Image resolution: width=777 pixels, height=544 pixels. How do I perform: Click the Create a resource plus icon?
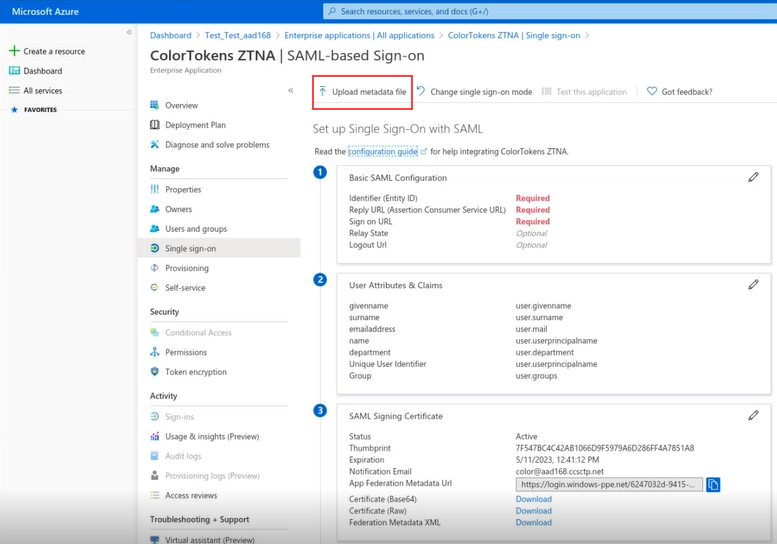pos(14,51)
